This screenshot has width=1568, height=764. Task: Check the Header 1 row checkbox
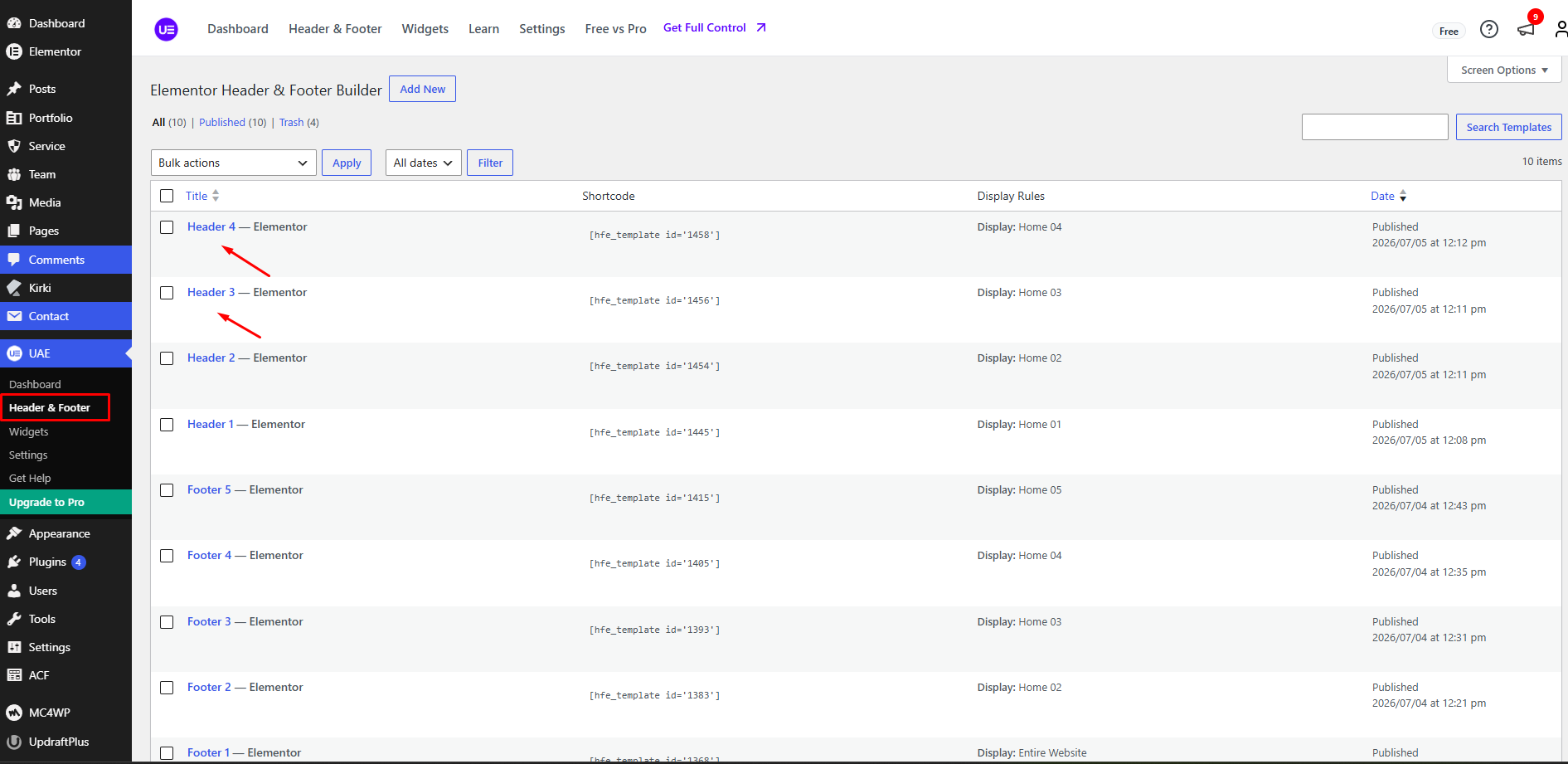pos(167,425)
